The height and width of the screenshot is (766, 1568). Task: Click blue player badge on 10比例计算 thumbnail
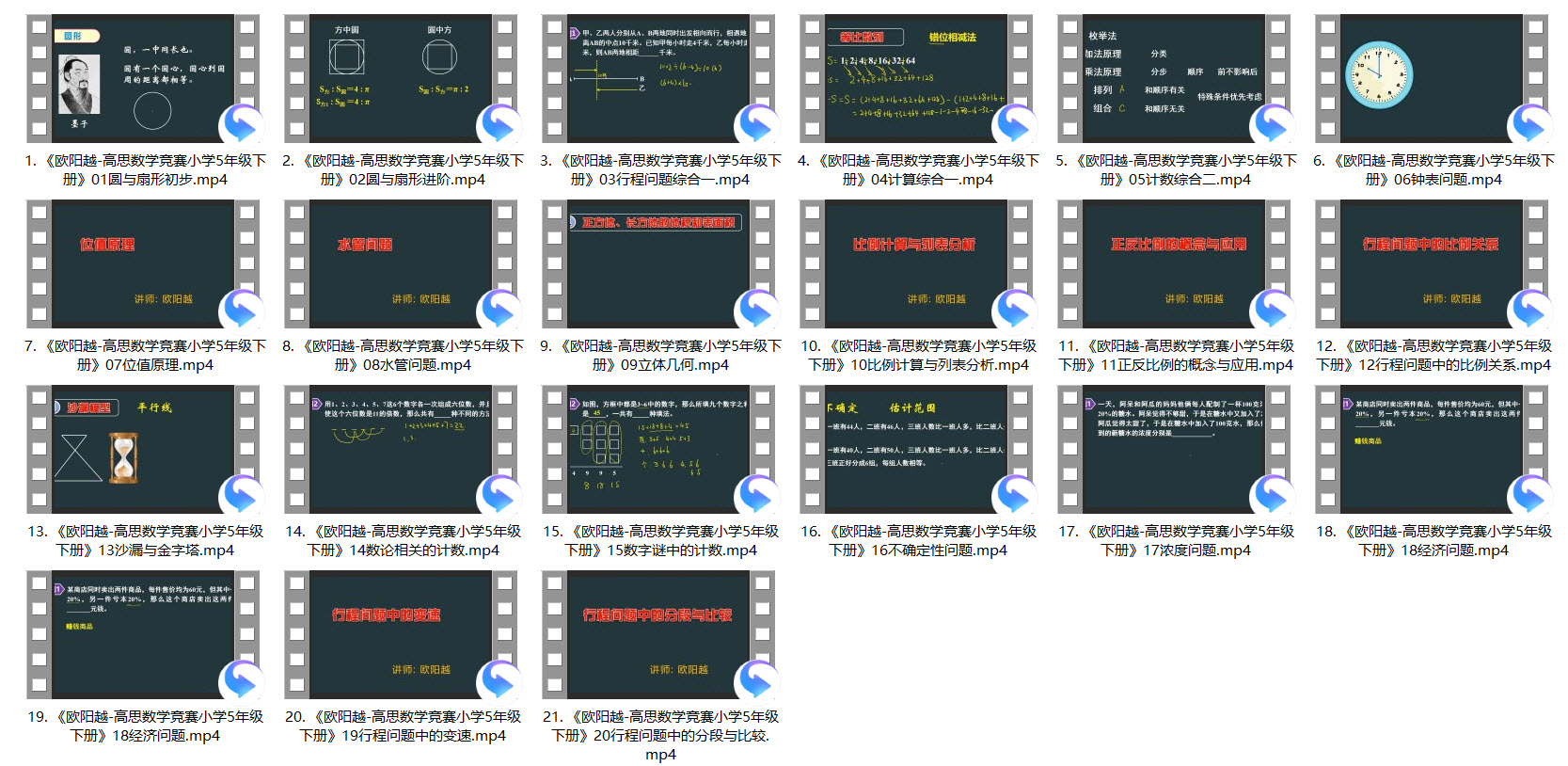(1016, 310)
